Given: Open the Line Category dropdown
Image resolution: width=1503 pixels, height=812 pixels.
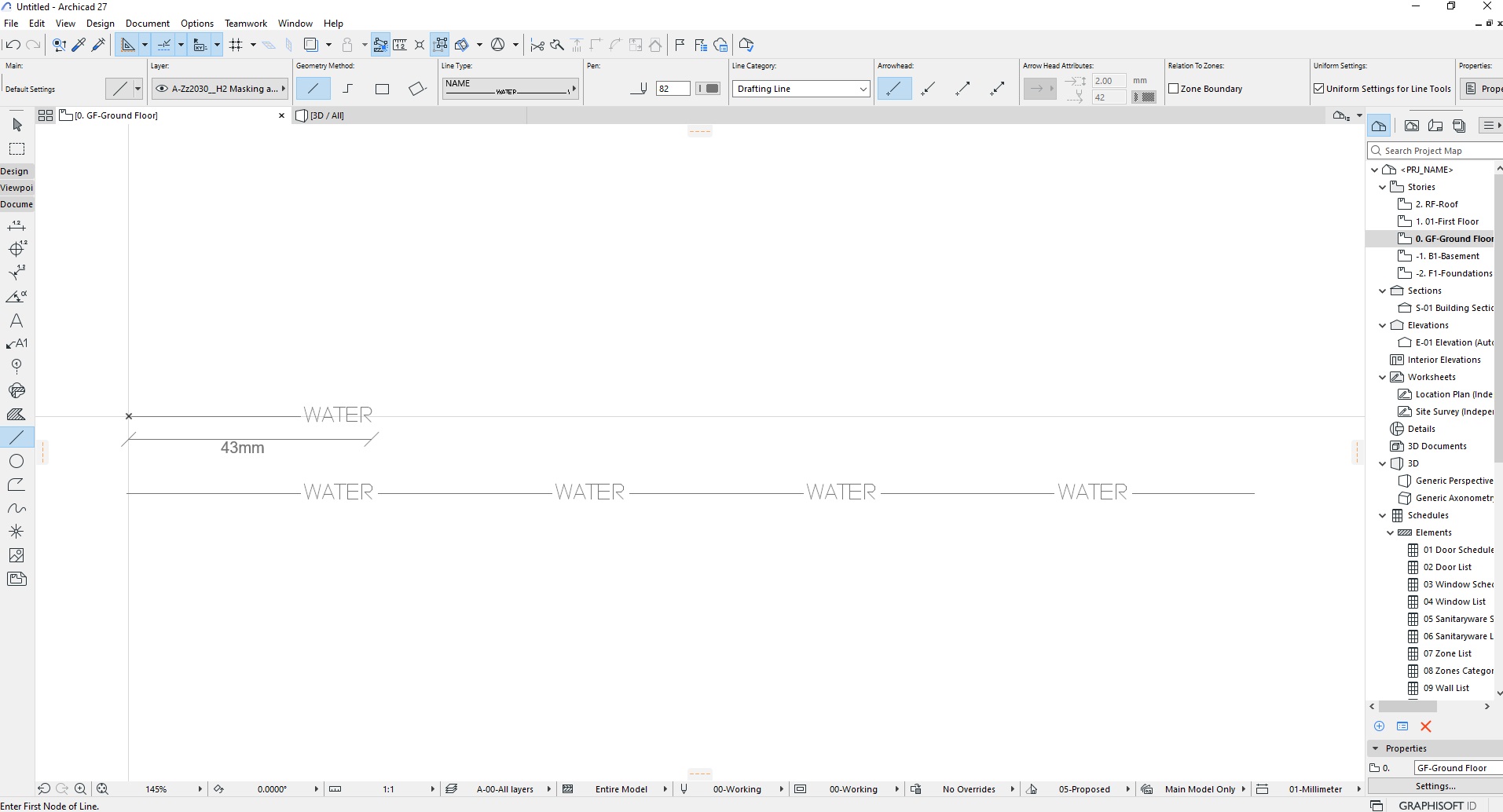Looking at the screenshot, I should (x=801, y=89).
